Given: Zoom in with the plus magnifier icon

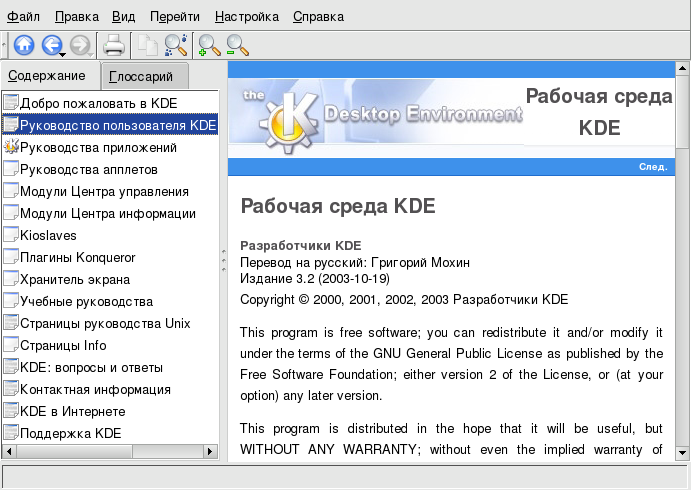Looking at the screenshot, I should pos(209,45).
